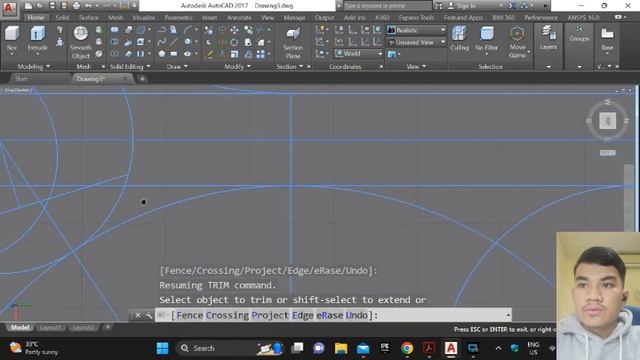Switch to the Home ribbon tab
This screenshot has width=640, height=360.
pyautogui.click(x=36, y=18)
